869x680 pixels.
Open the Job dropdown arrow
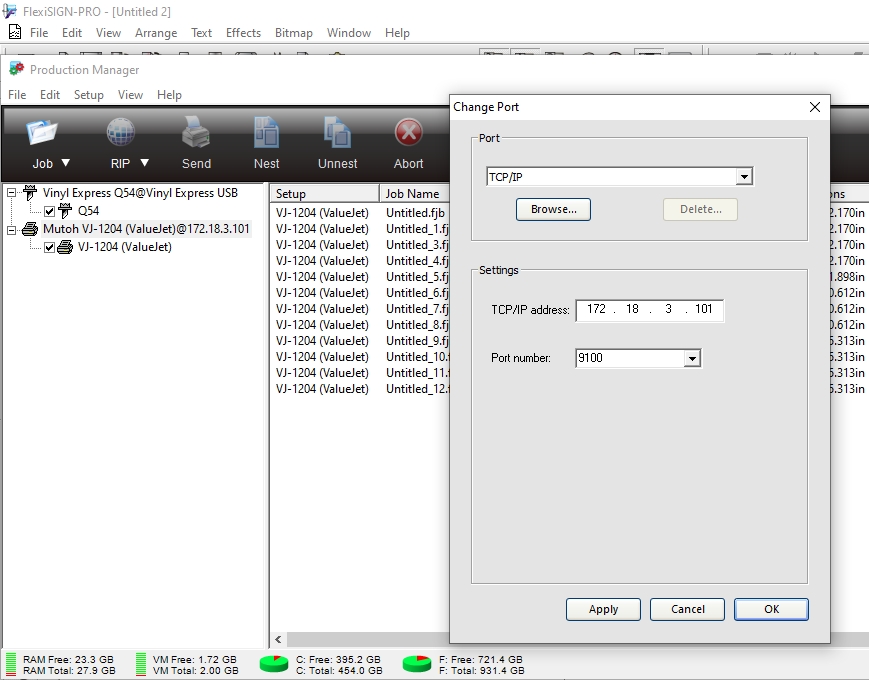coord(65,163)
